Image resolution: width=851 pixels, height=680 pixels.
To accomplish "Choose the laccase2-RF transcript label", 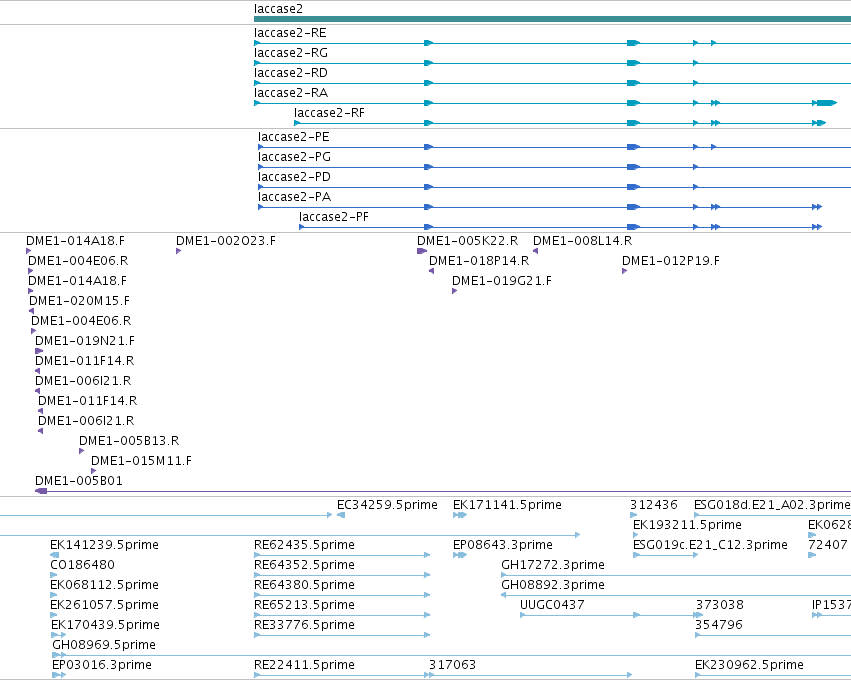I will point(329,113).
